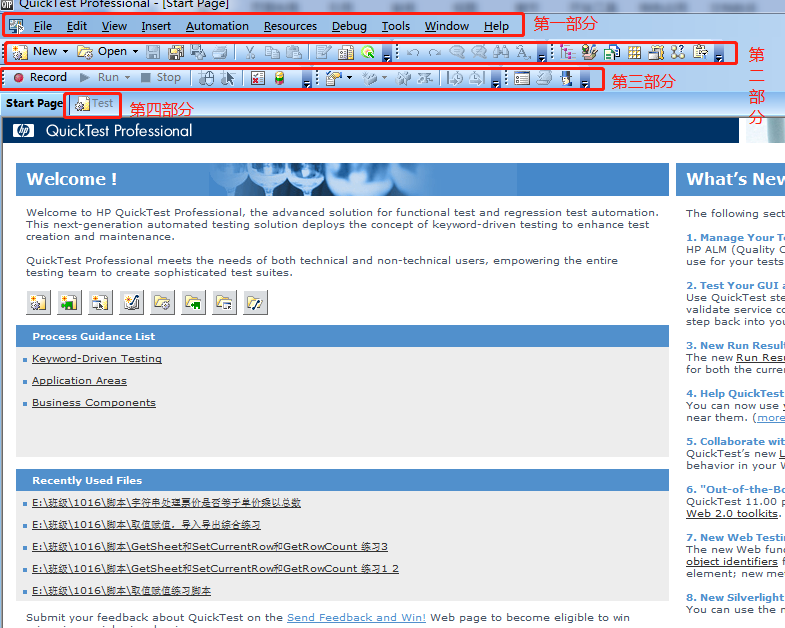Open the Tools menu
This screenshot has width=785, height=628.
pyautogui.click(x=396, y=26)
